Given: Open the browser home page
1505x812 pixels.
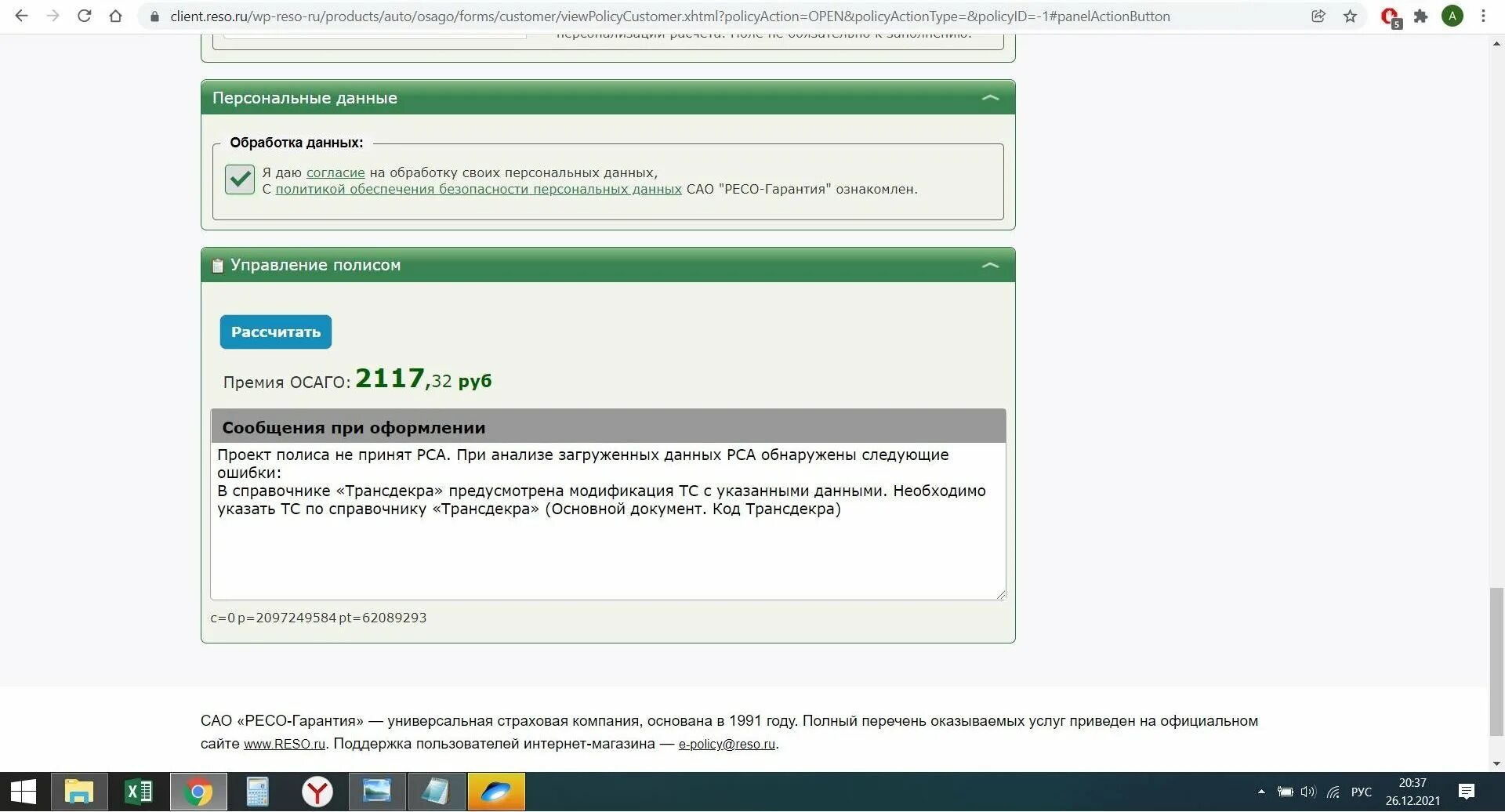Looking at the screenshot, I should 115,16.
